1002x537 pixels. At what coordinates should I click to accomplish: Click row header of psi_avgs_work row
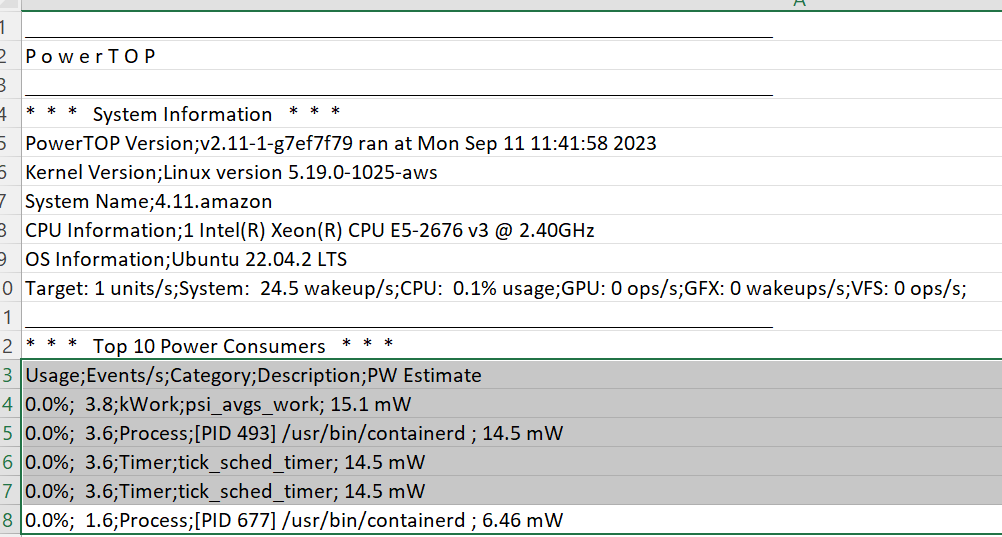8,404
